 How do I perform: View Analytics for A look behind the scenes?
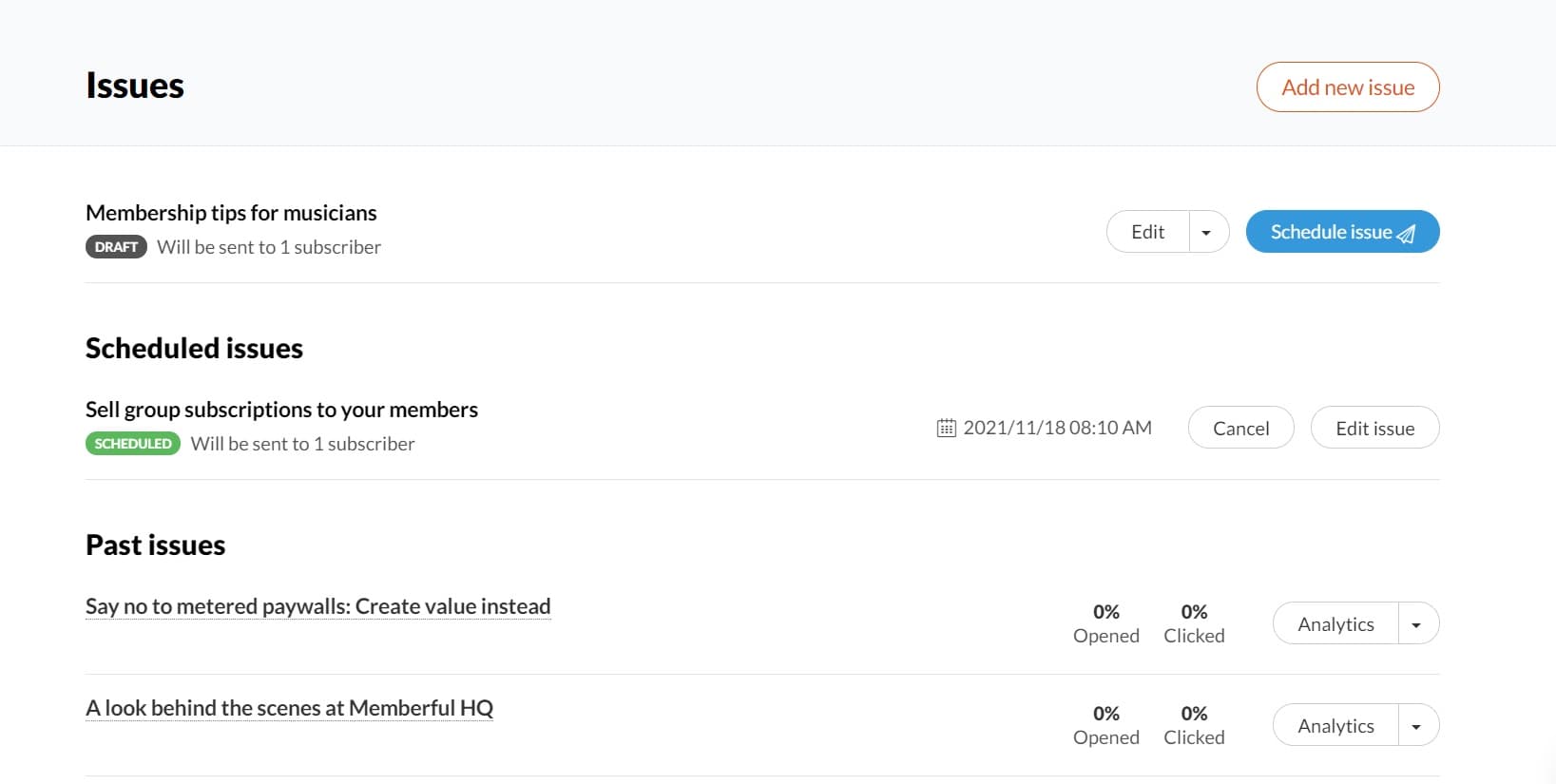pyautogui.click(x=1335, y=726)
